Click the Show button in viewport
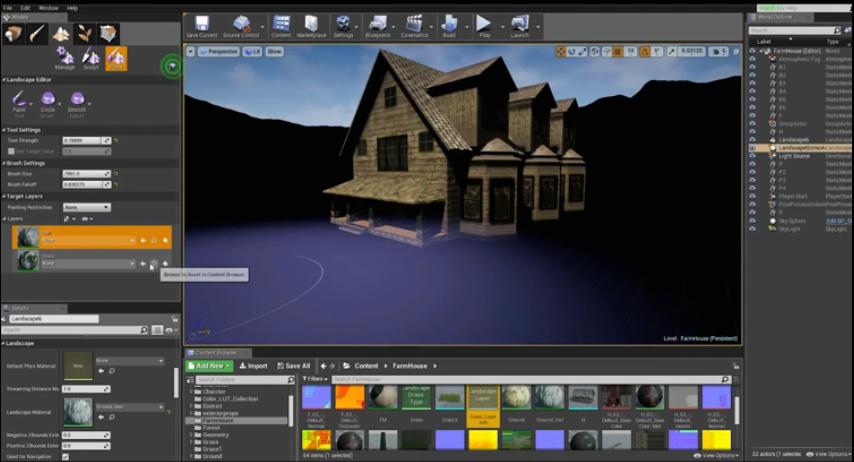 coord(274,52)
